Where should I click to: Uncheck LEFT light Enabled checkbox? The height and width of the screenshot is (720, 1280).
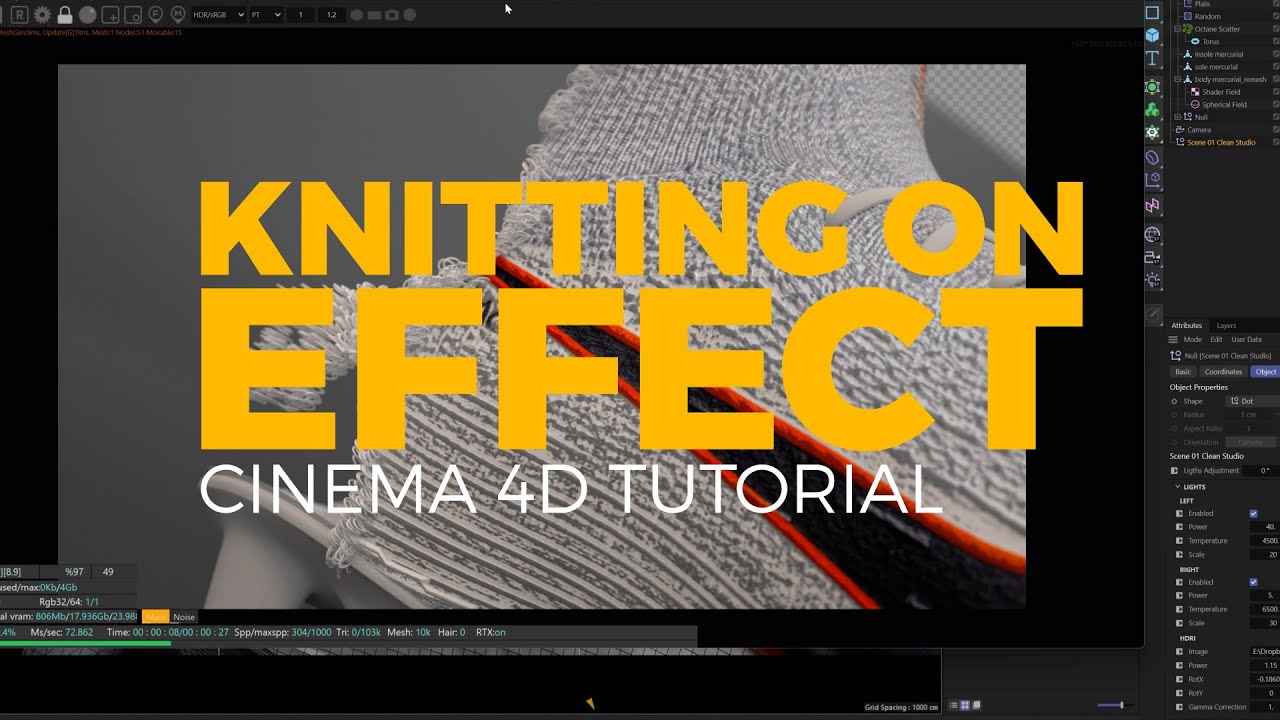click(1253, 514)
